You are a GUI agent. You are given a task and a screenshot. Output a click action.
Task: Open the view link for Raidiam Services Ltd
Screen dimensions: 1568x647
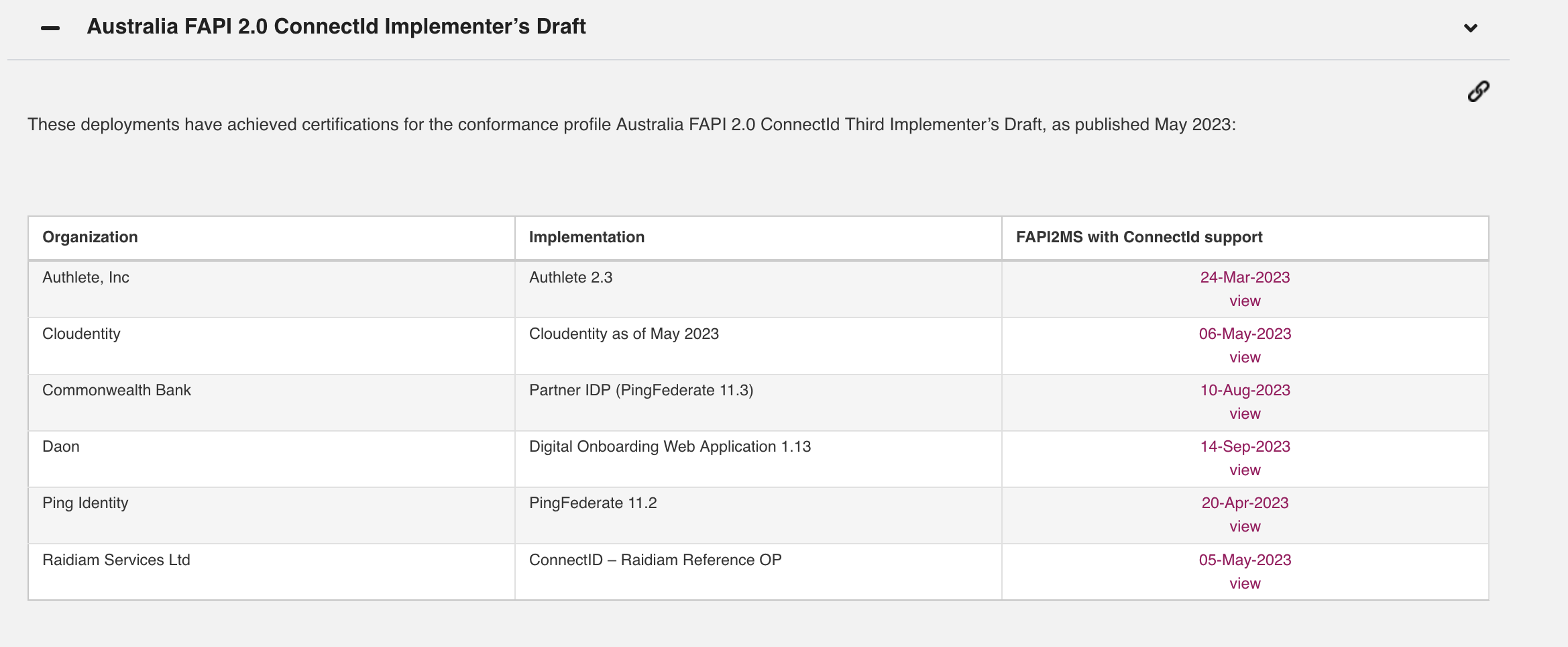click(1245, 583)
